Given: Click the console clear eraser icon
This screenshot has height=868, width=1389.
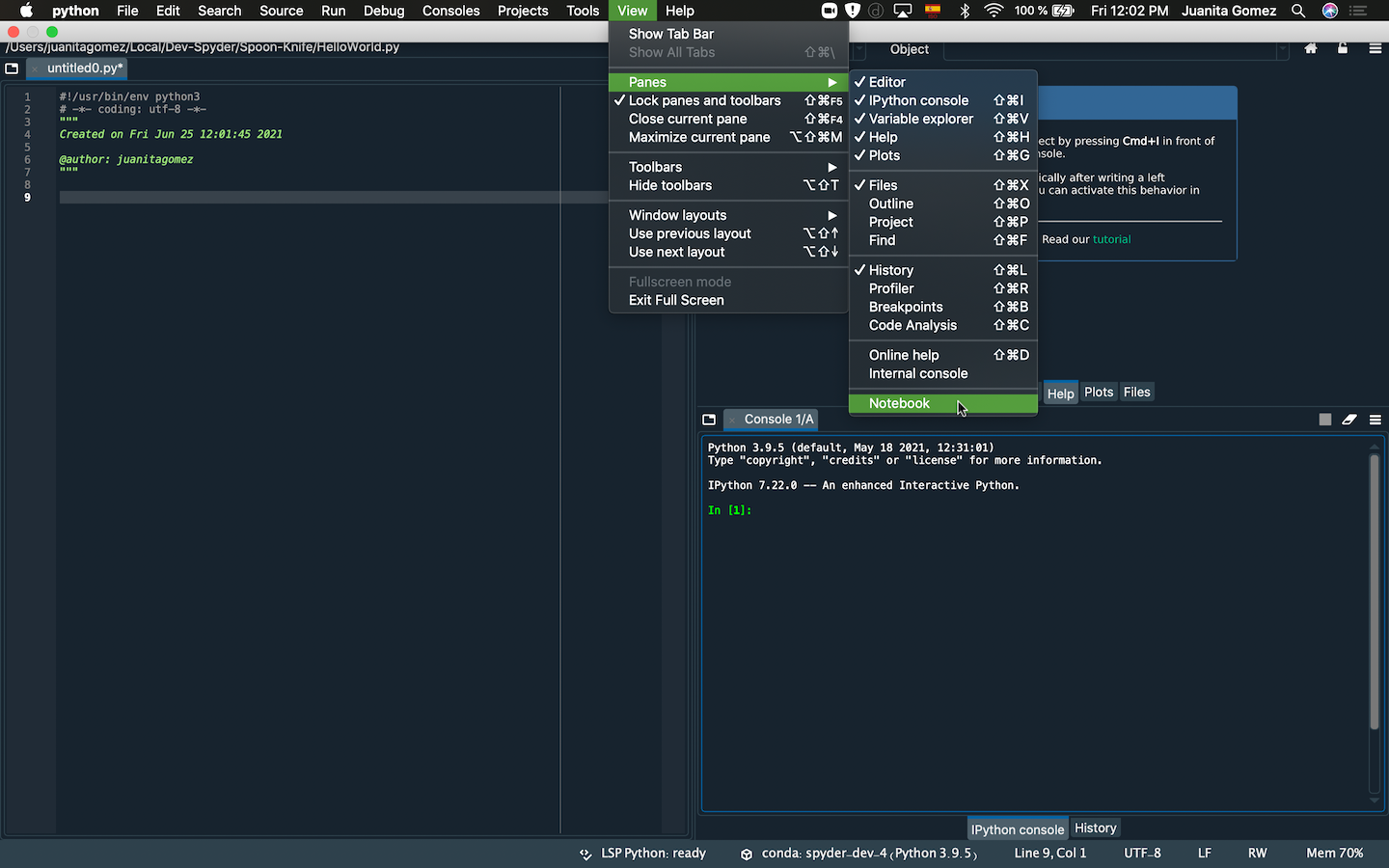Looking at the screenshot, I should click(1349, 420).
